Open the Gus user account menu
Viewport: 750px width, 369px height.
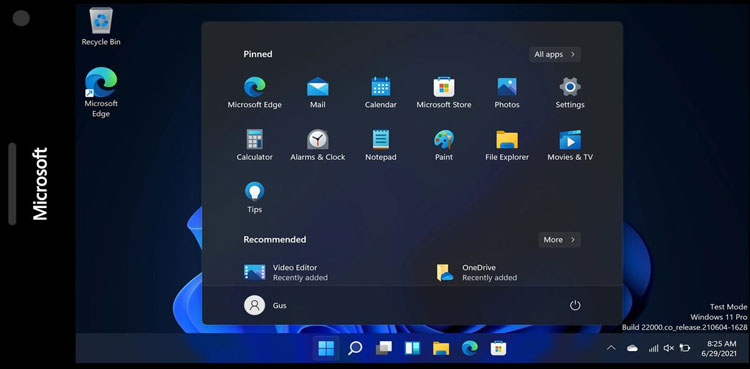tap(265, 305)
